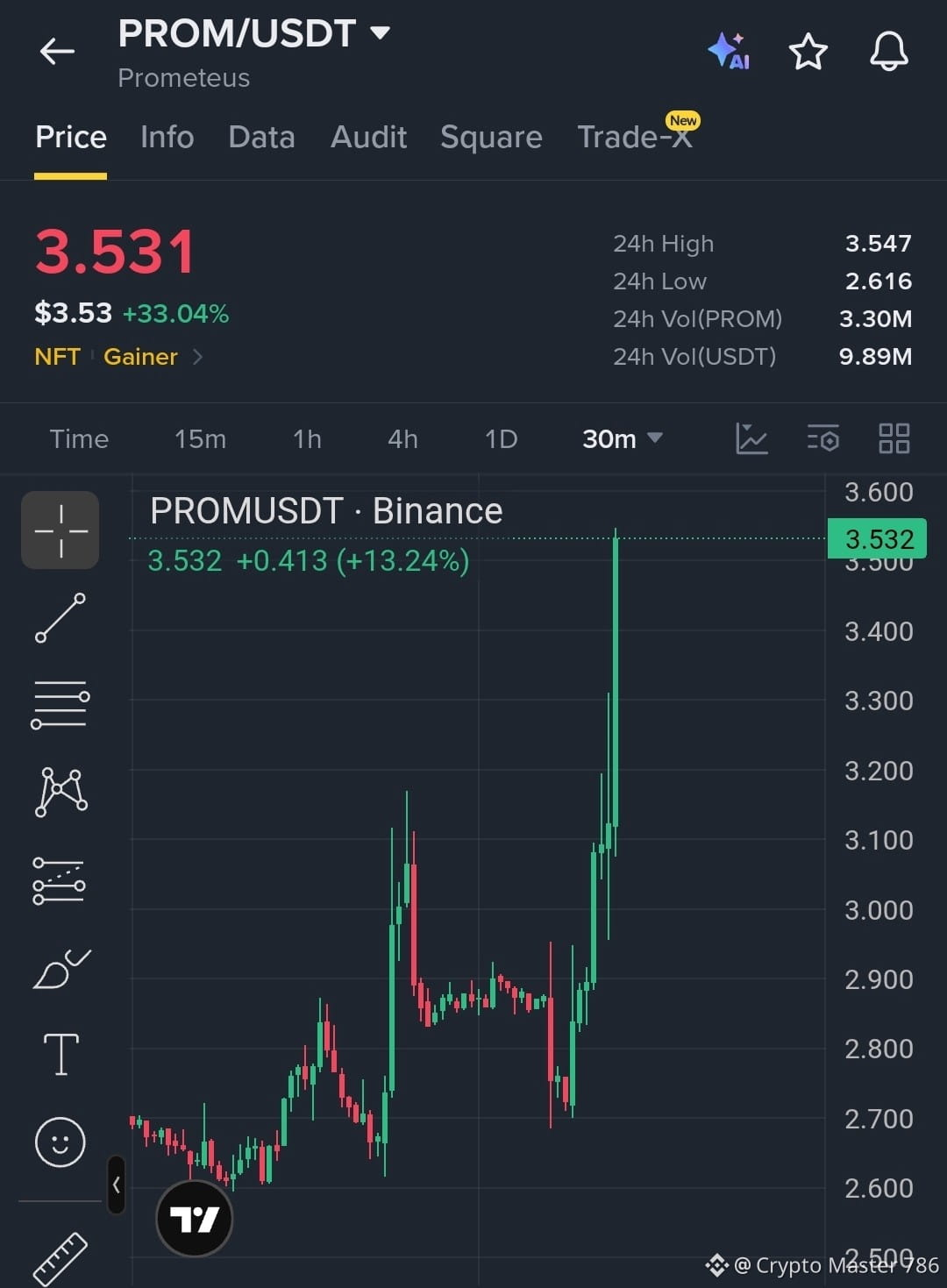The image size is (947, 1288).
Task: Select the trend line drawing tool
Action: pyautogui.click(x=61, y=618)
